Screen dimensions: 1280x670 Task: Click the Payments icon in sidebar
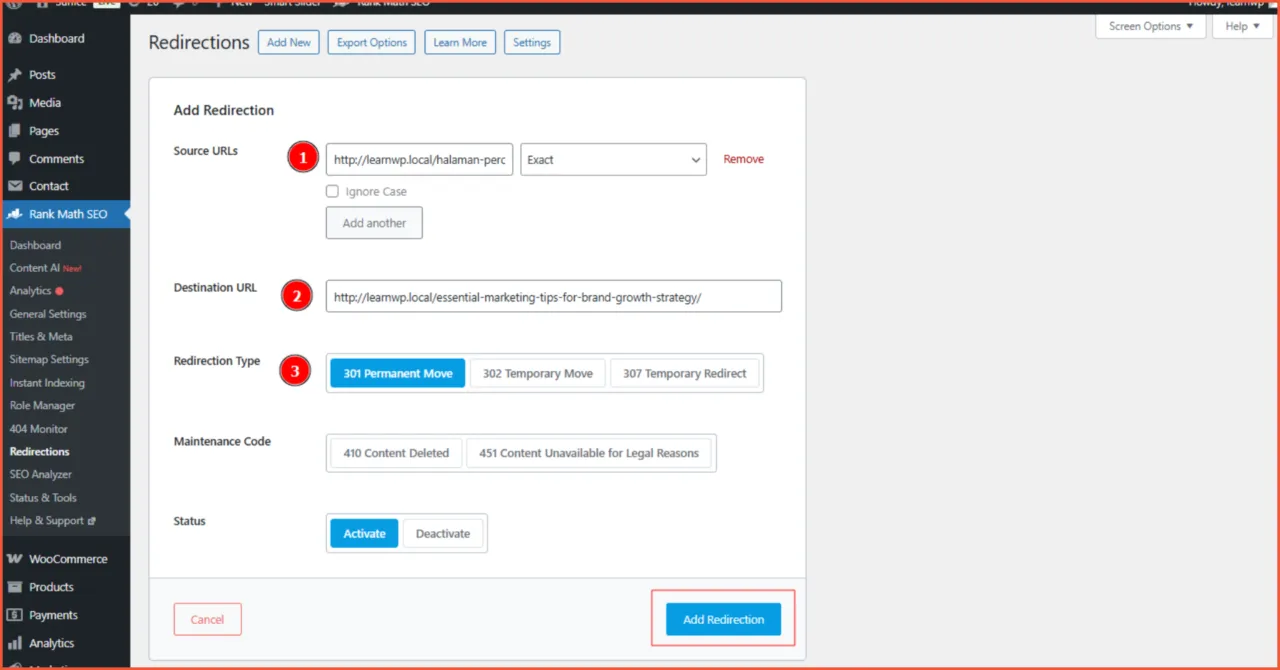click(15, 615)
